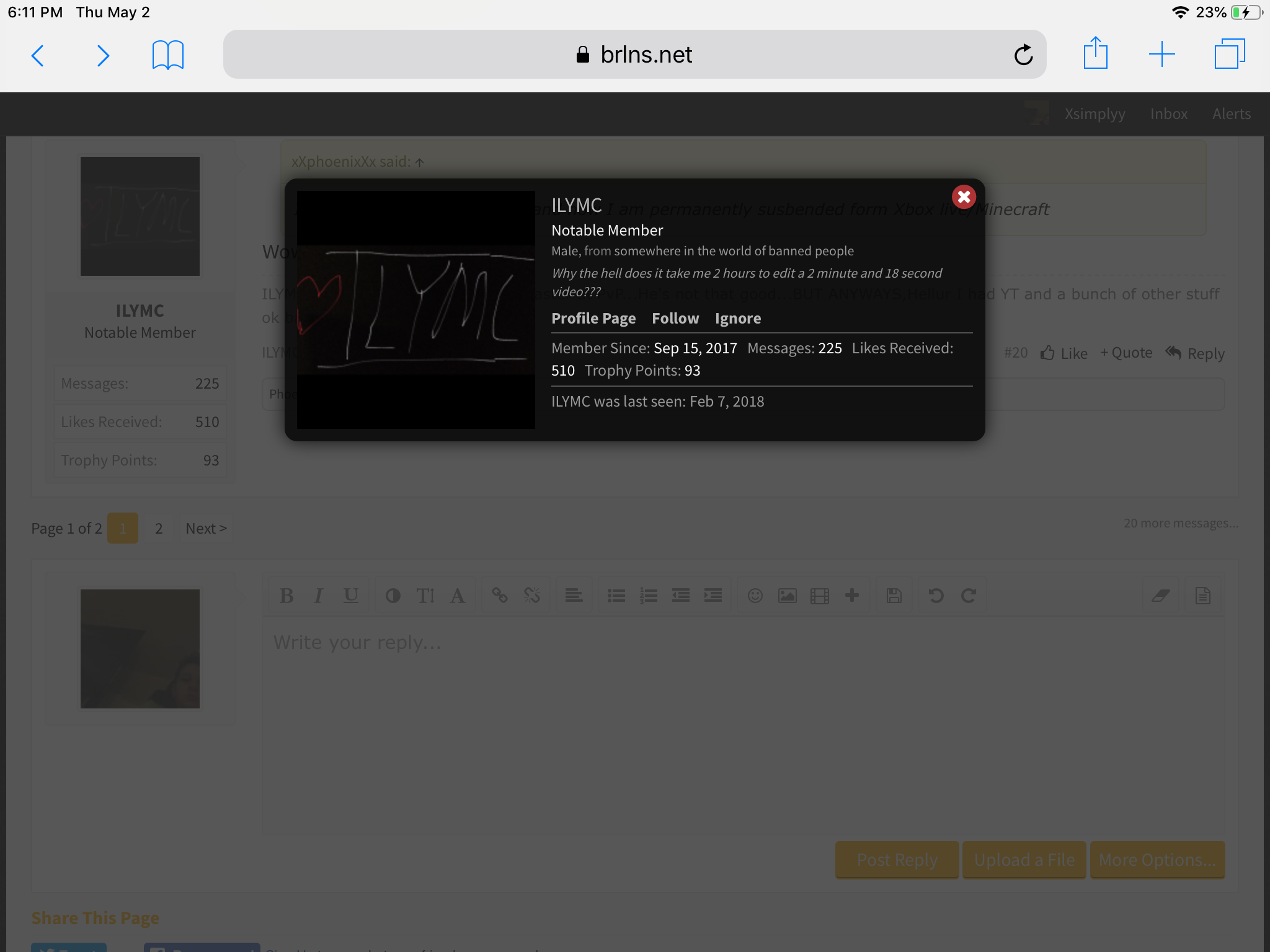Show all open Safari tabs

(x=1230, y=54)
